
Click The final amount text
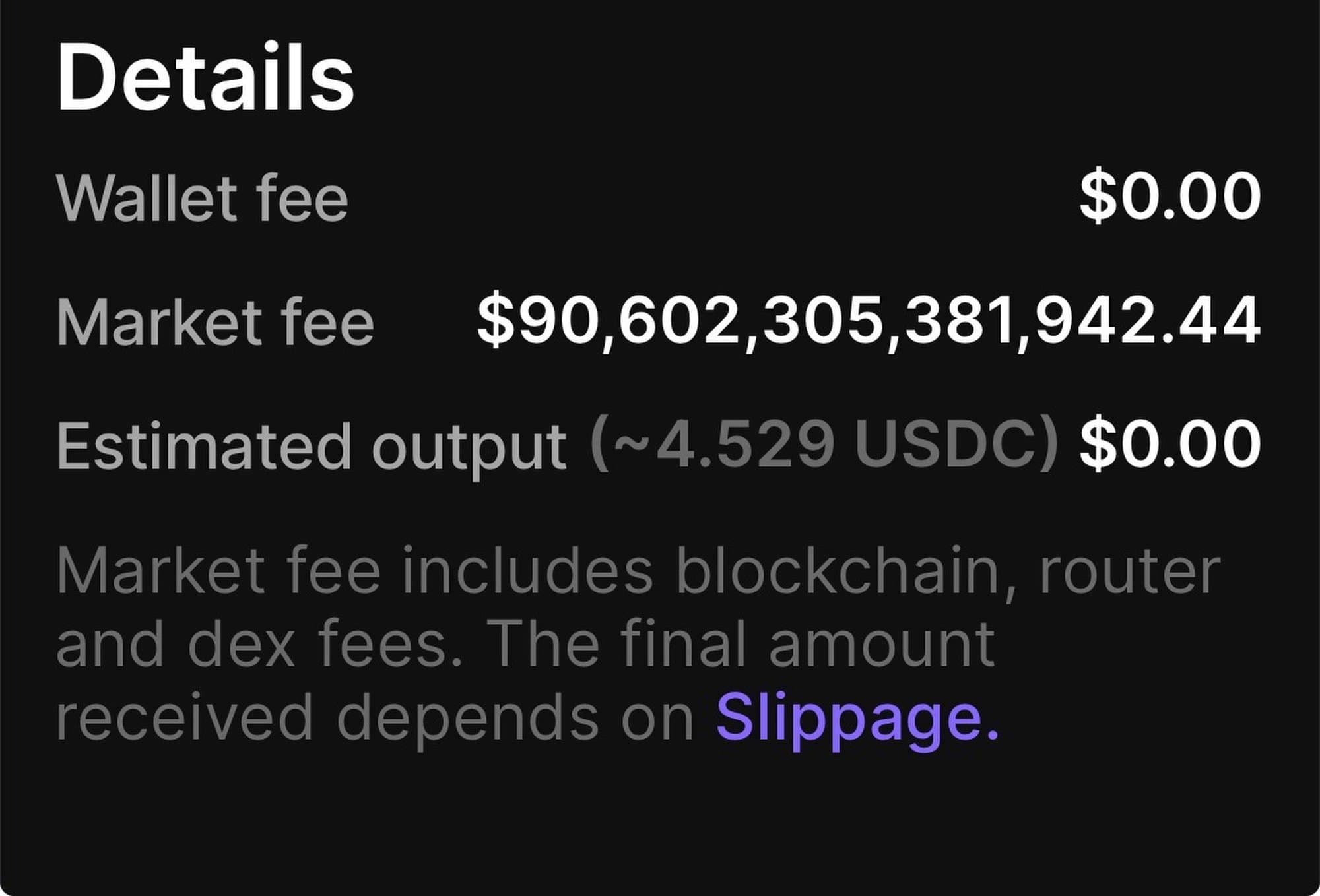point(739,645)
